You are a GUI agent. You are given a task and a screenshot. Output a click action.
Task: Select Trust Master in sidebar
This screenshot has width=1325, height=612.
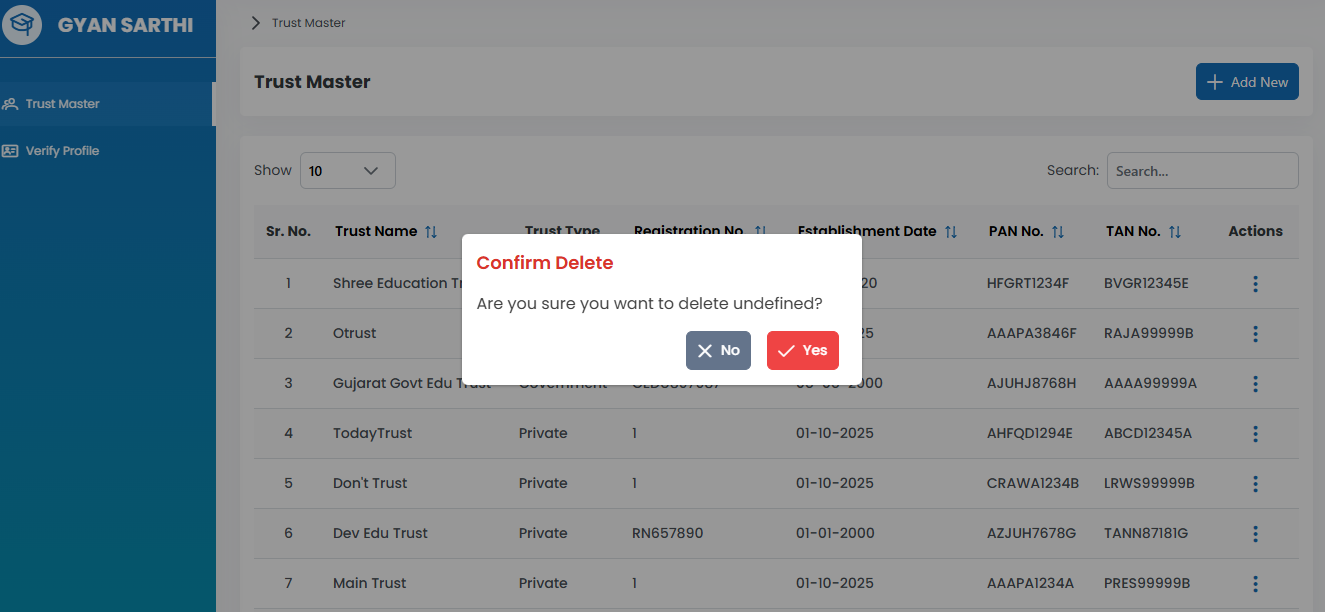coord(62,104)
